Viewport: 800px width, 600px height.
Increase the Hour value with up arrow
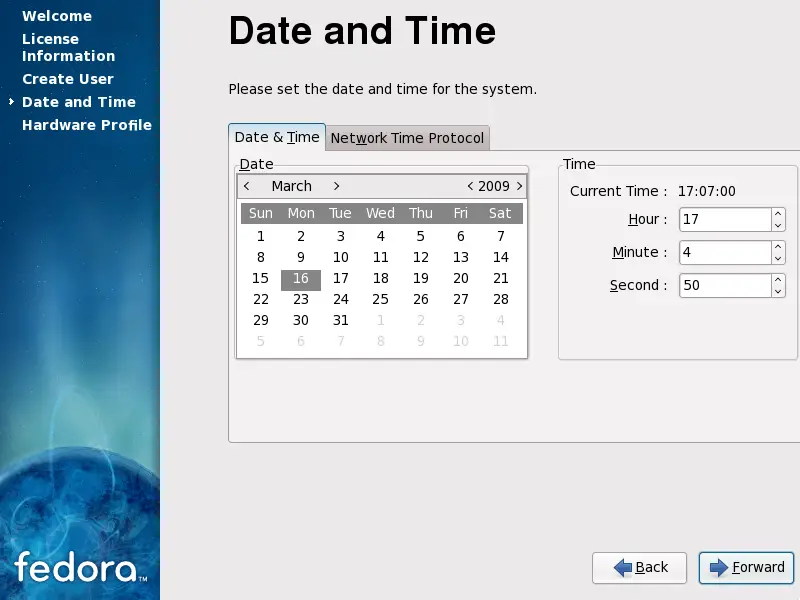778,213
